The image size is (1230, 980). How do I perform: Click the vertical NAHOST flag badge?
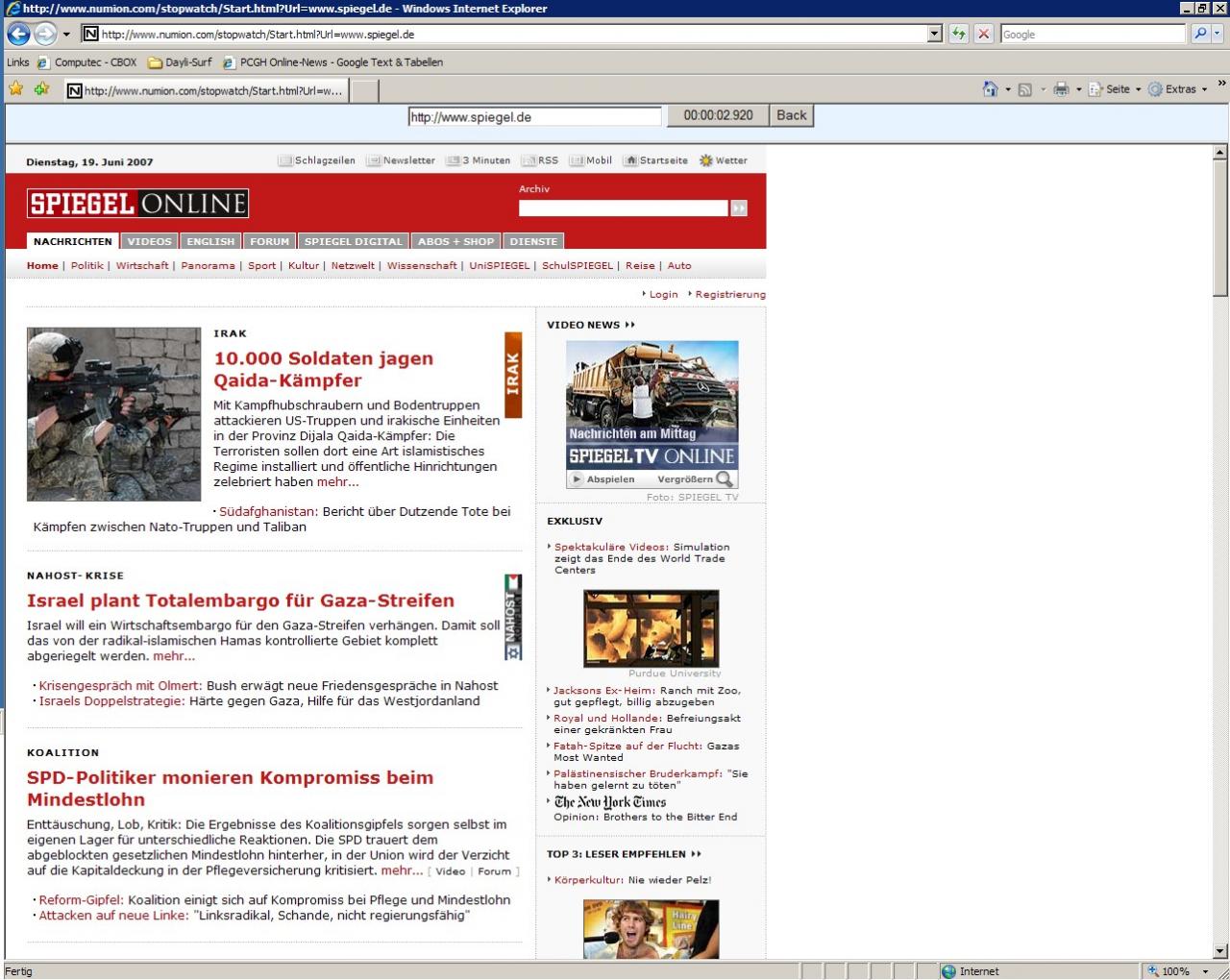[x=513, y=617]
